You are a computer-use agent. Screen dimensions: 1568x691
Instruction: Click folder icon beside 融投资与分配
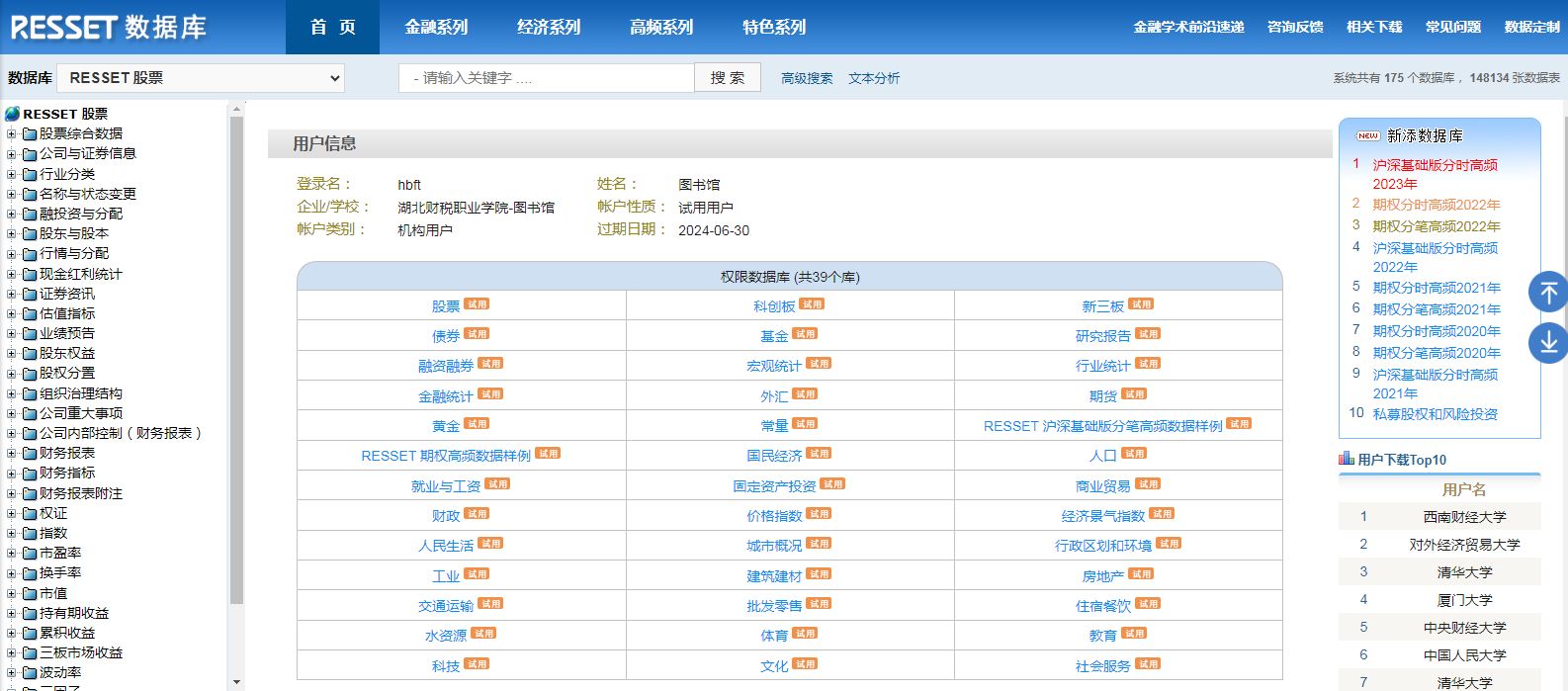[30, 214]
